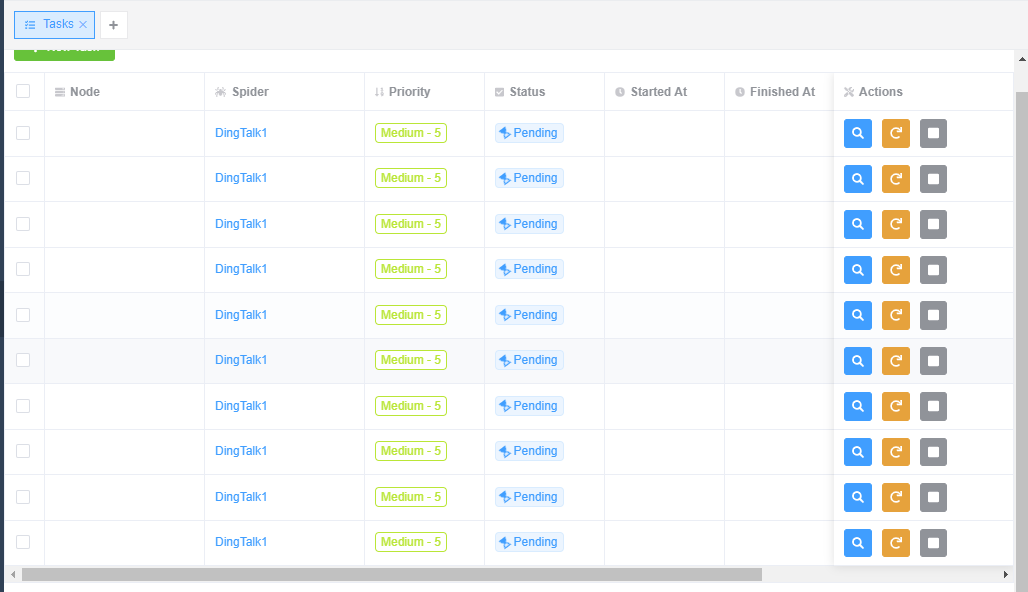Image resolution: width=1028 pixels, height=592 pixels.
Task: Restart the task in the second row
Action: 896,179
